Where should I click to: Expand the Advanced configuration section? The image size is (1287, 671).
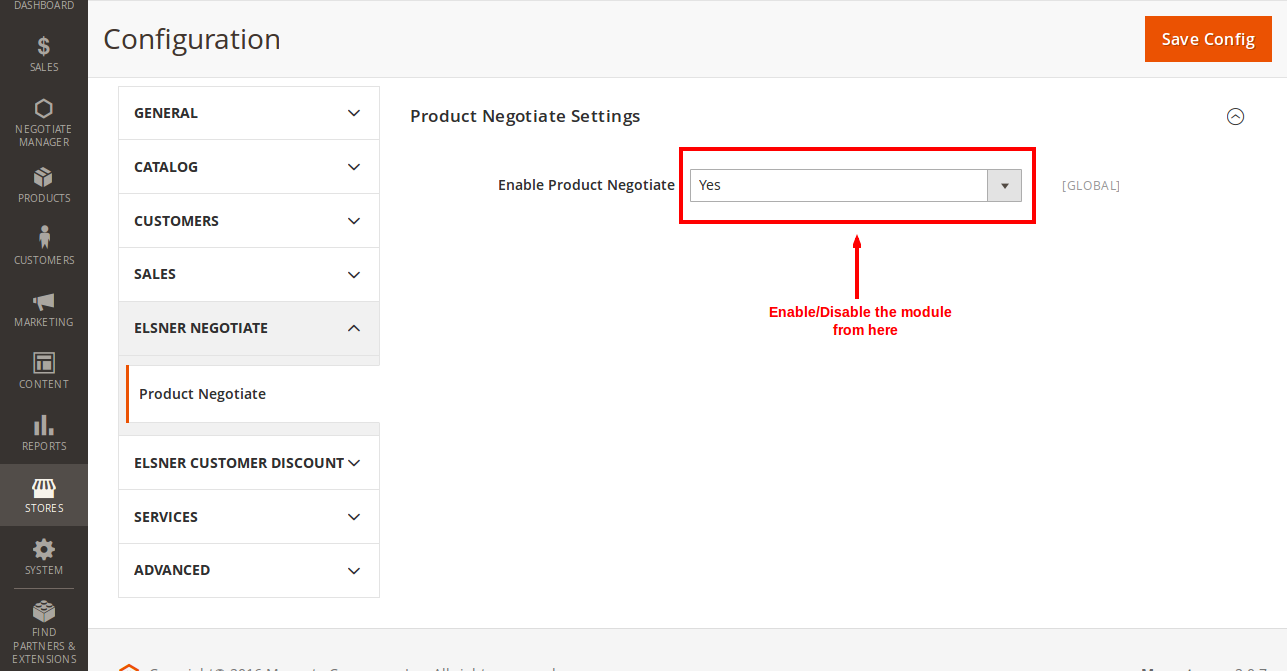[249, 570]
